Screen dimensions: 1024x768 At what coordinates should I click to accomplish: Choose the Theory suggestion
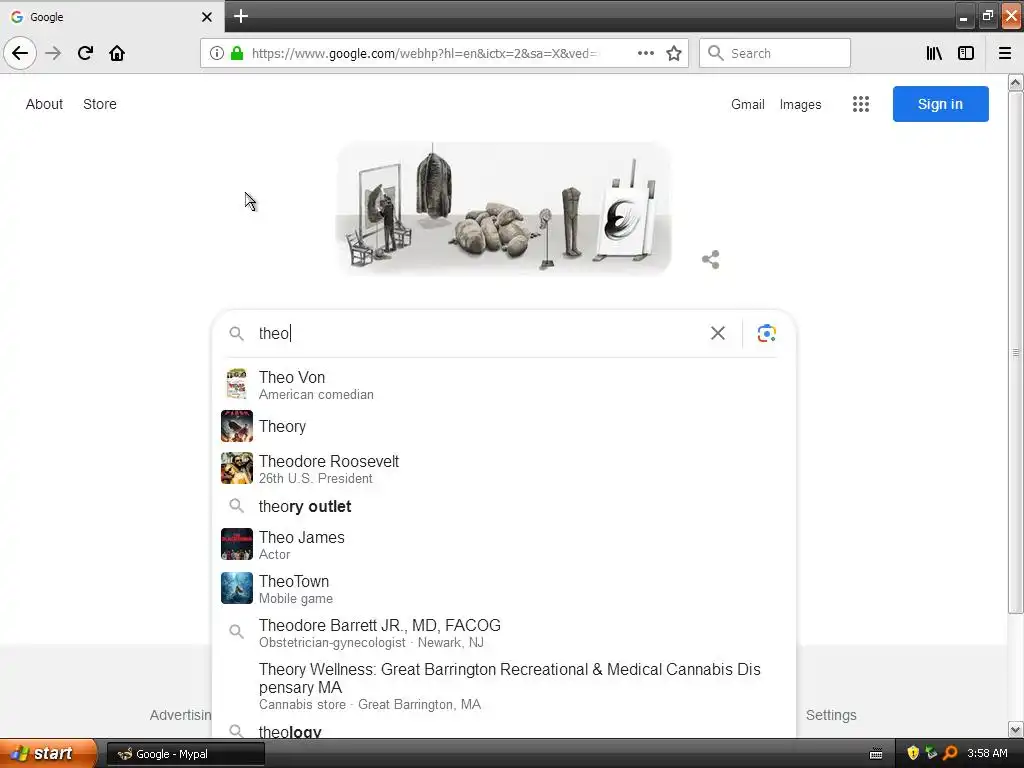(x=504, y=426)
